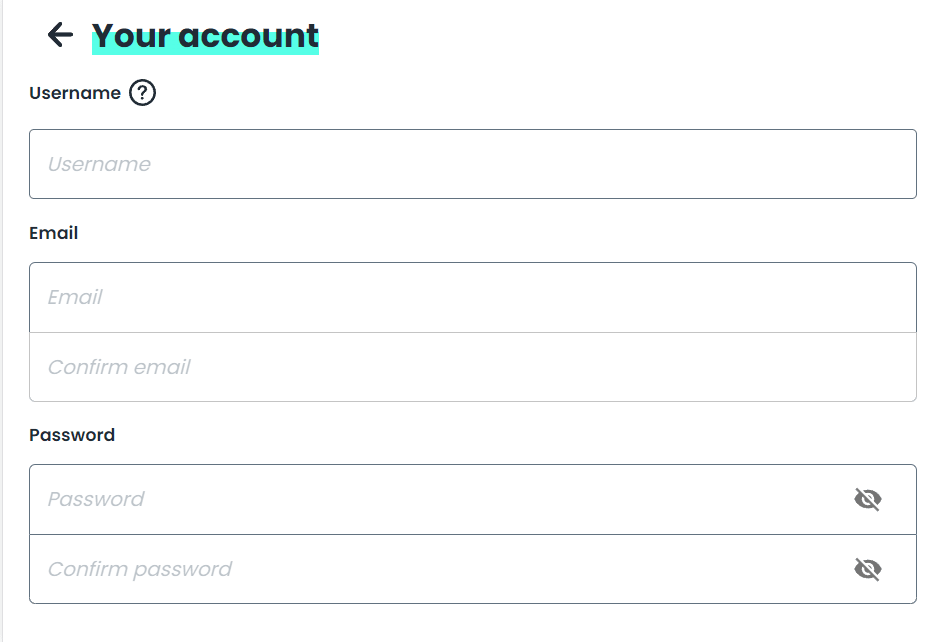Go back using the left arrow
Viewport: 940px width, 642px height.
(61, 34)
